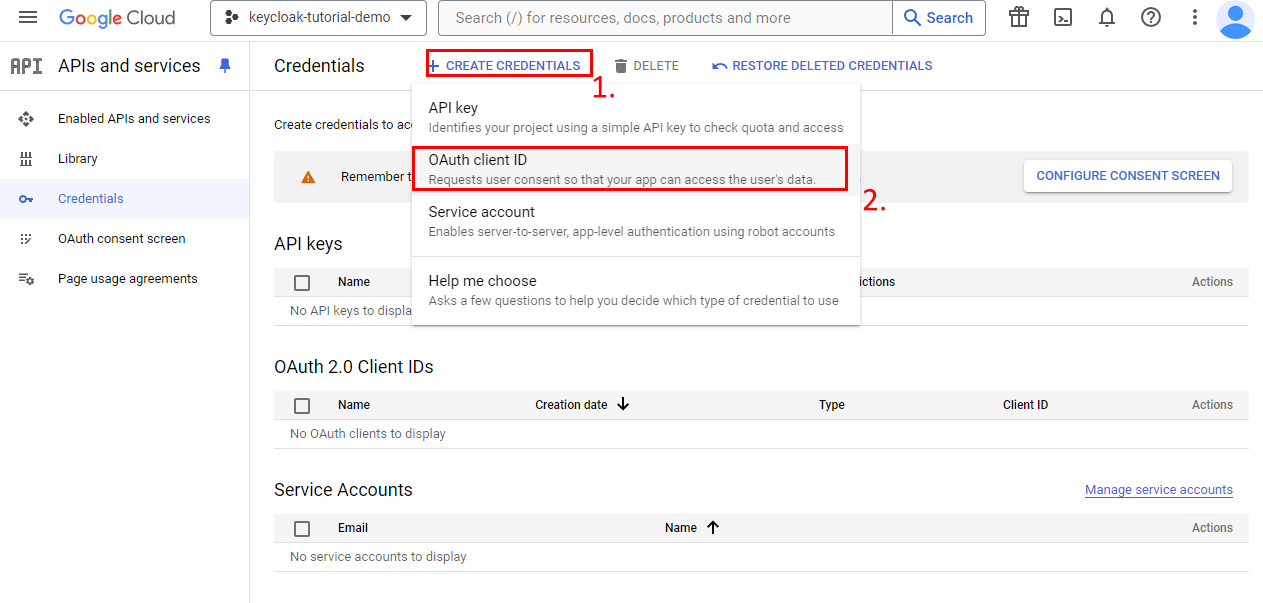Open the keycloak-tutorial-demo project selector
The height and width of the screenshot is (603, 1263).
point(318,18)
